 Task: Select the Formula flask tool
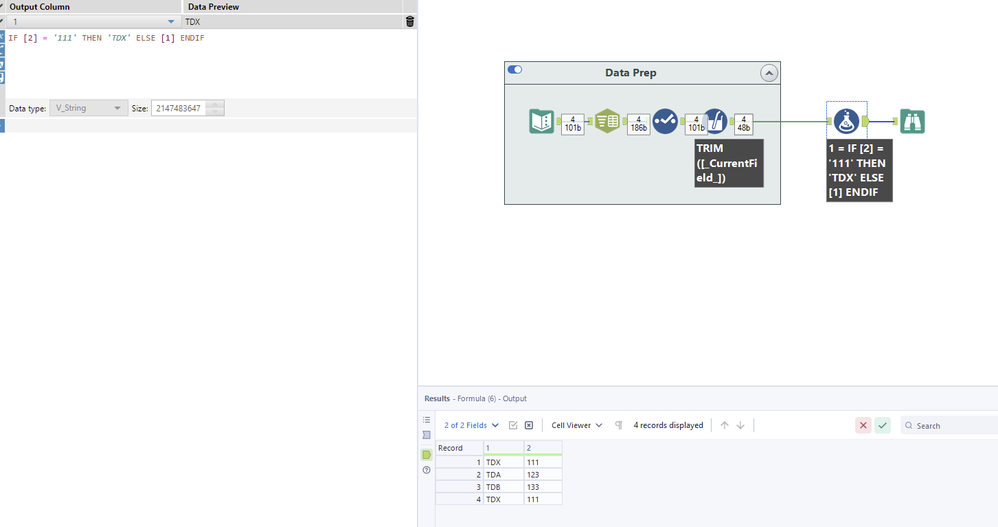click(x=847, y=121)
